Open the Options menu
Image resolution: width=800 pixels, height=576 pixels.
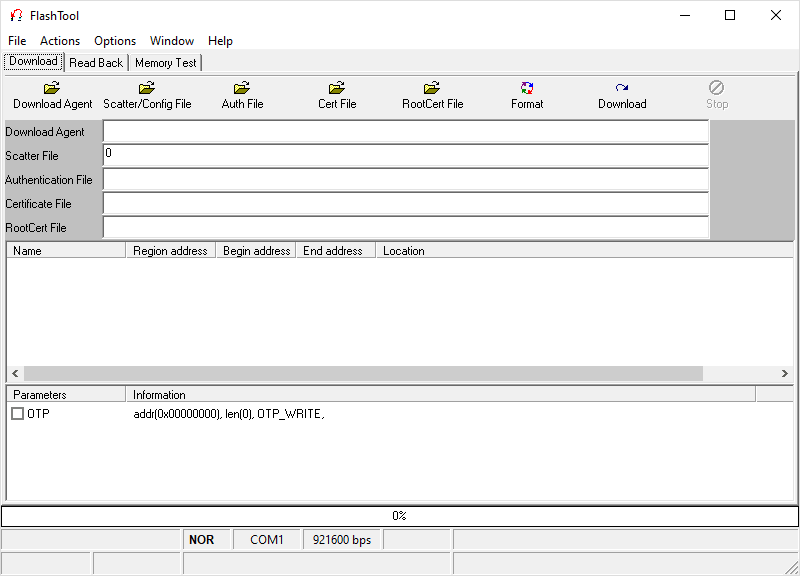[x=115, y=41]
